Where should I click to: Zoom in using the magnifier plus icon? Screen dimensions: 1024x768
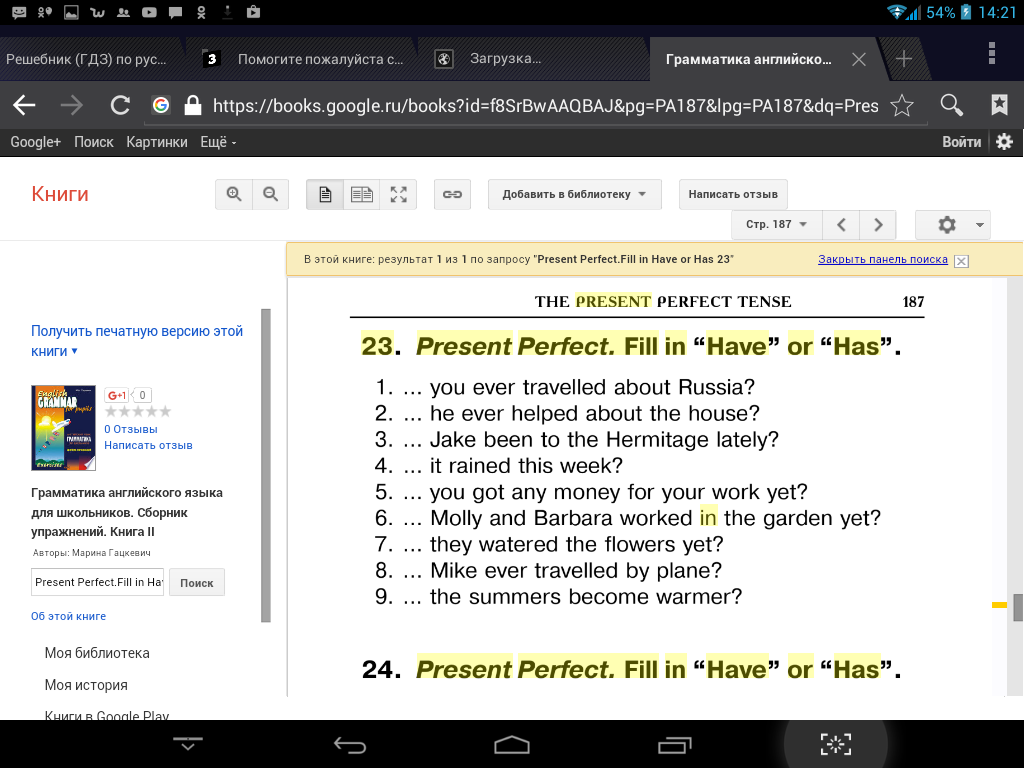tap(234, 195)
